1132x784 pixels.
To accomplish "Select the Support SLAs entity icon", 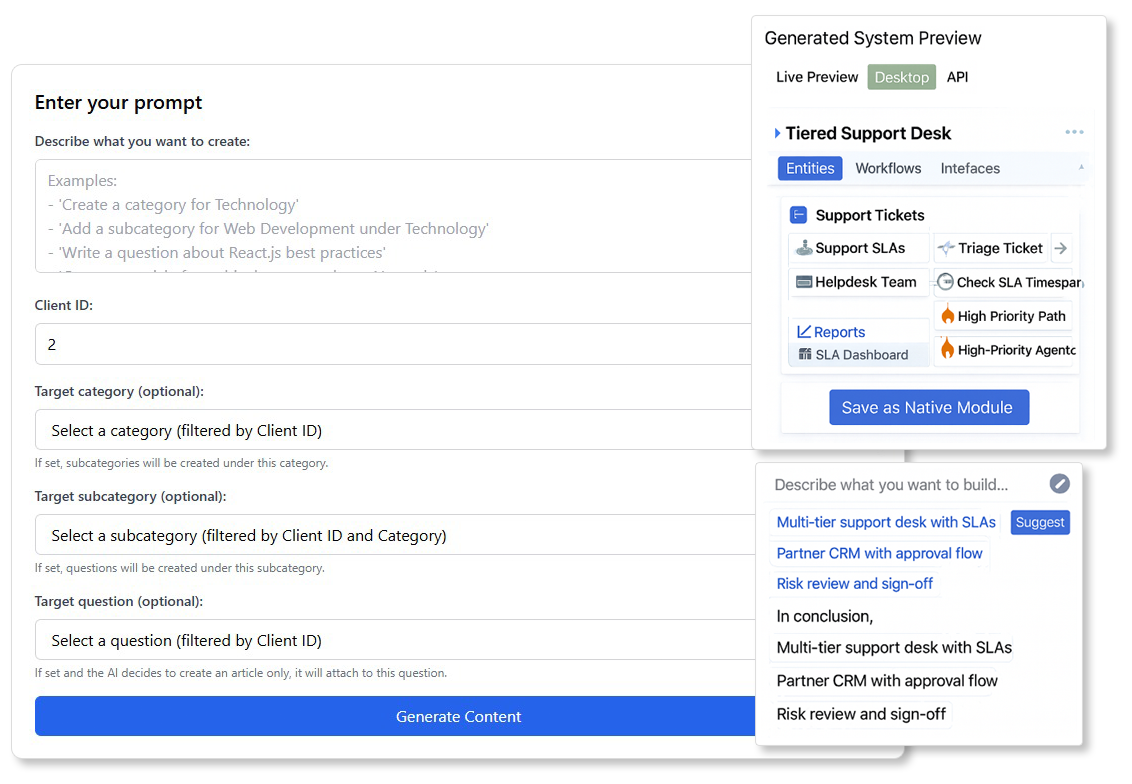I will (803, 248).
